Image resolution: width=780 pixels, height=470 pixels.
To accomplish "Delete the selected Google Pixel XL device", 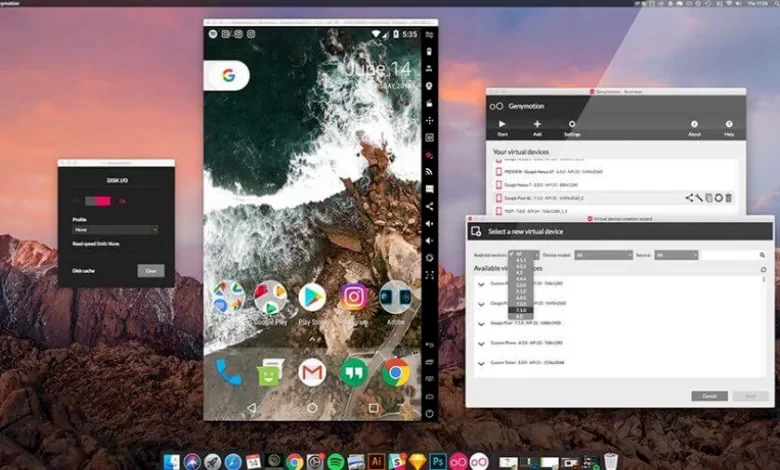I will [x=729, y=198].
